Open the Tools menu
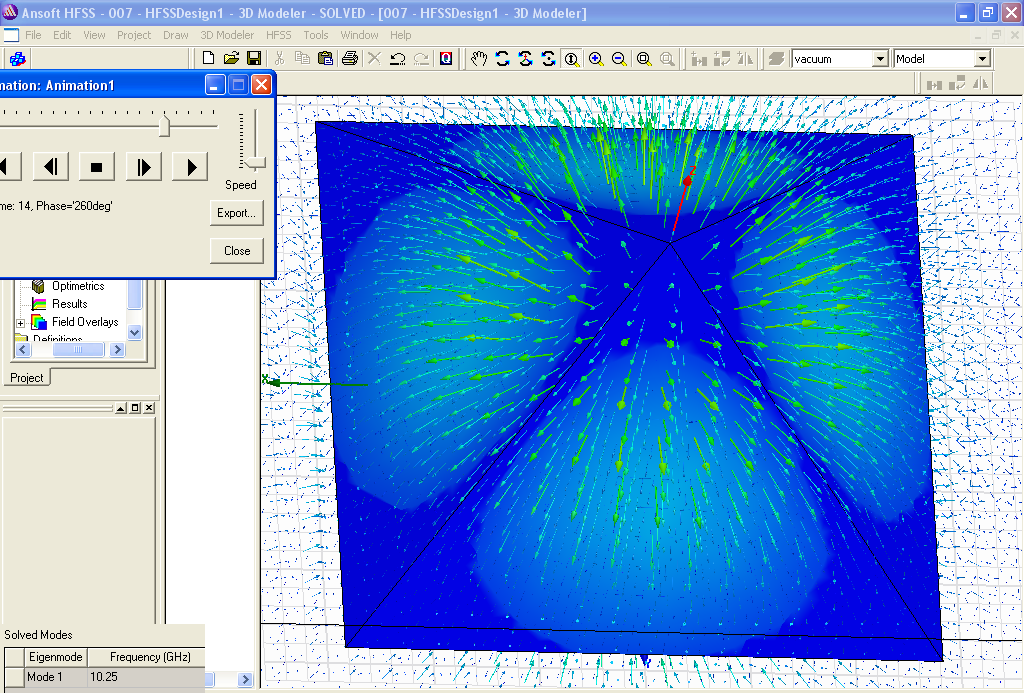The image size is (1024, 693). 316,35
